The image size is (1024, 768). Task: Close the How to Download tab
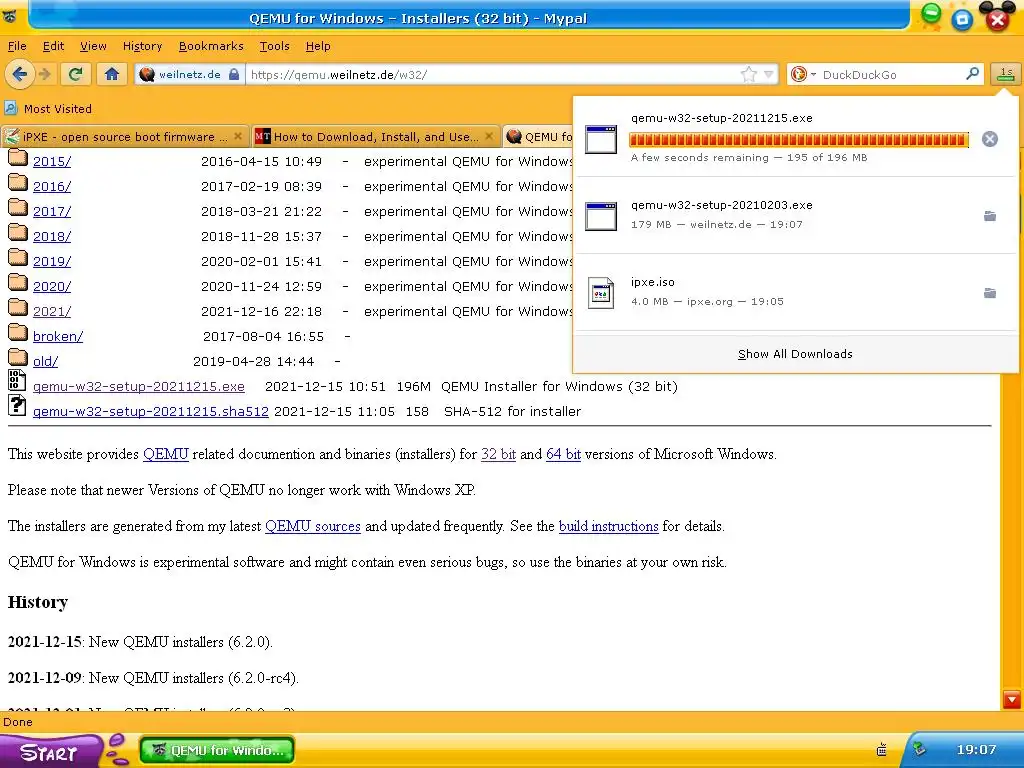[489, 136]
